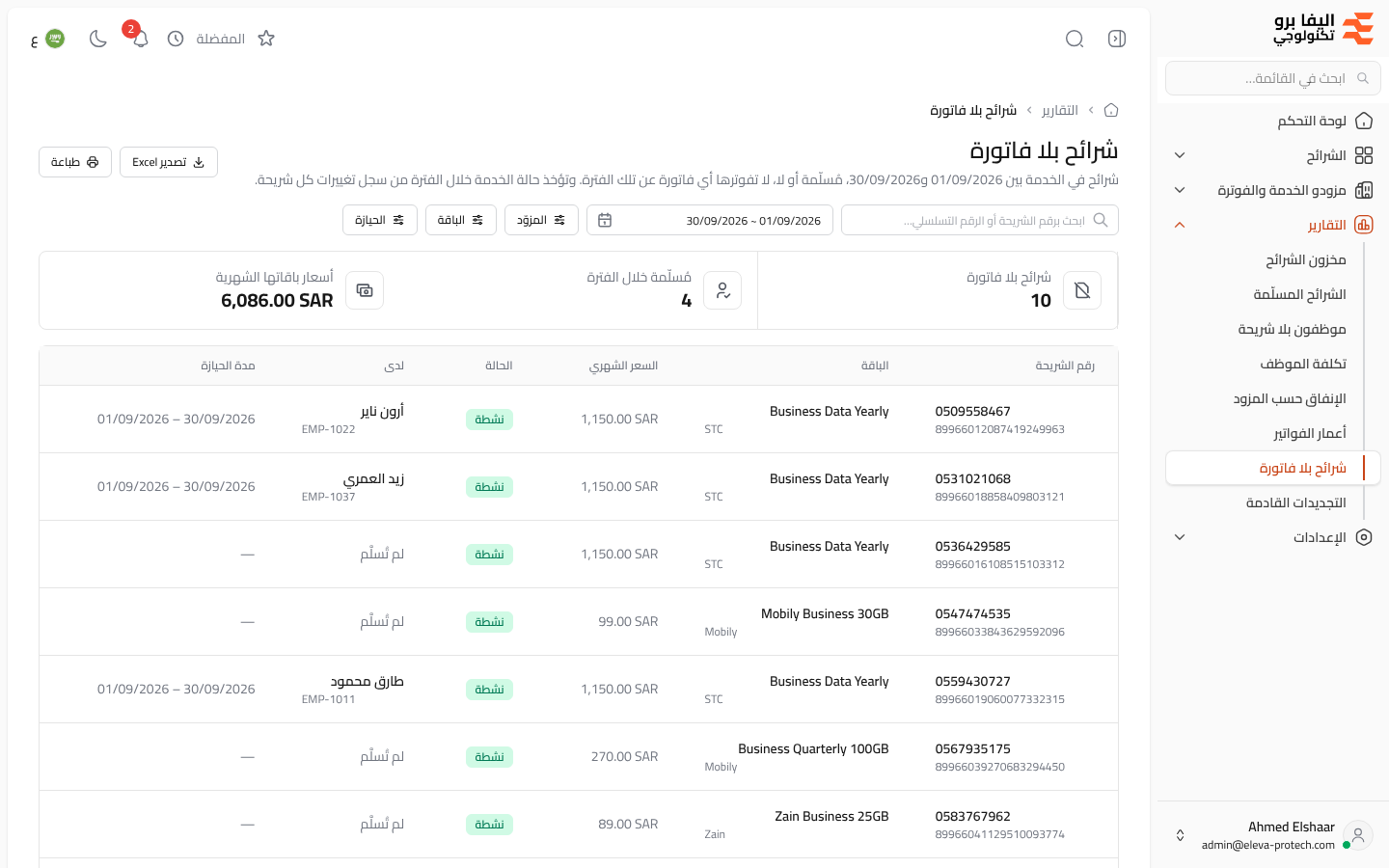Select شرائح بلا فاتورة menu item
The width and height of the screenshot is (1389, 868).
1273,468
